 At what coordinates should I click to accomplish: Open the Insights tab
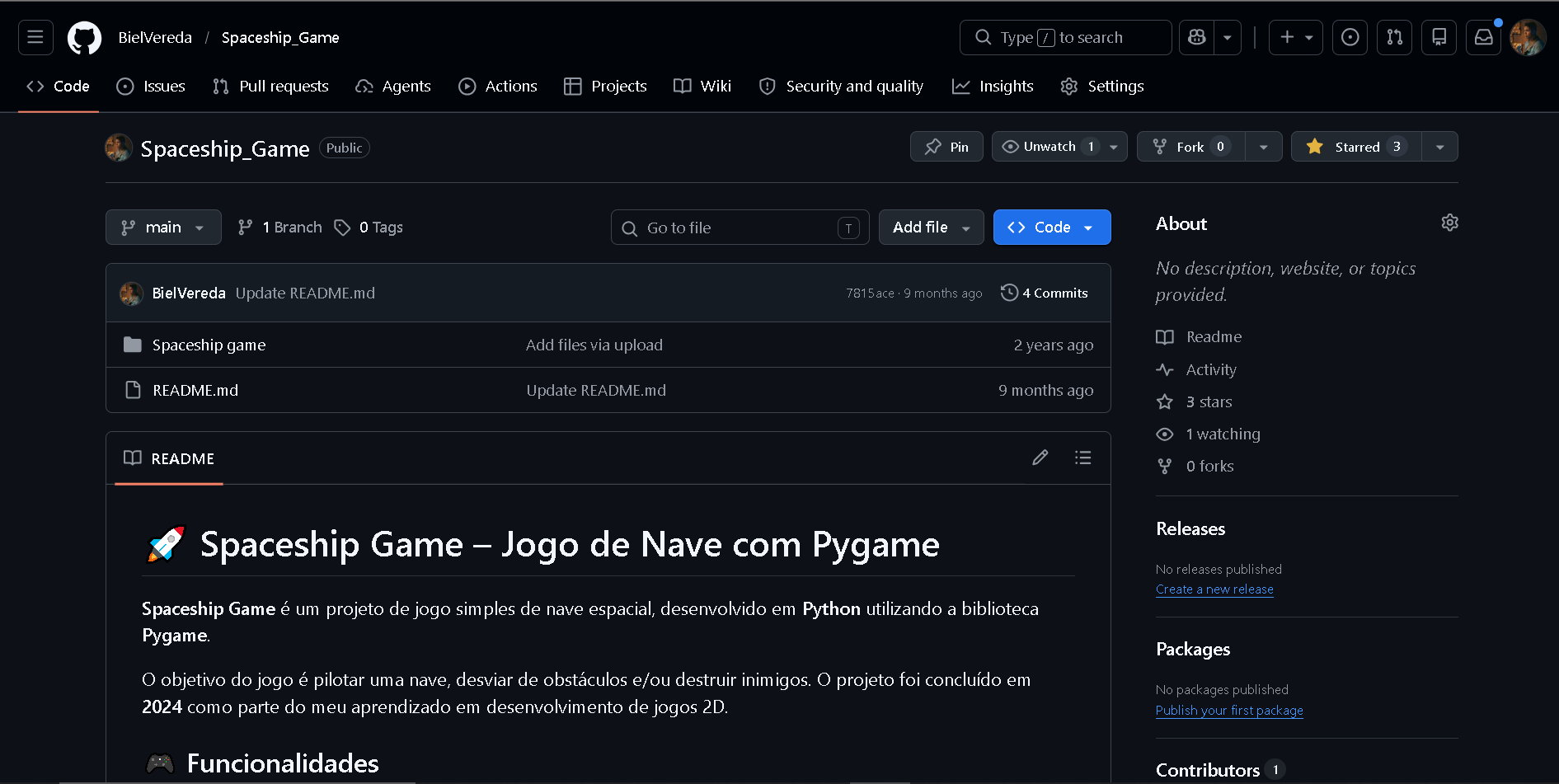pos(993,87)
